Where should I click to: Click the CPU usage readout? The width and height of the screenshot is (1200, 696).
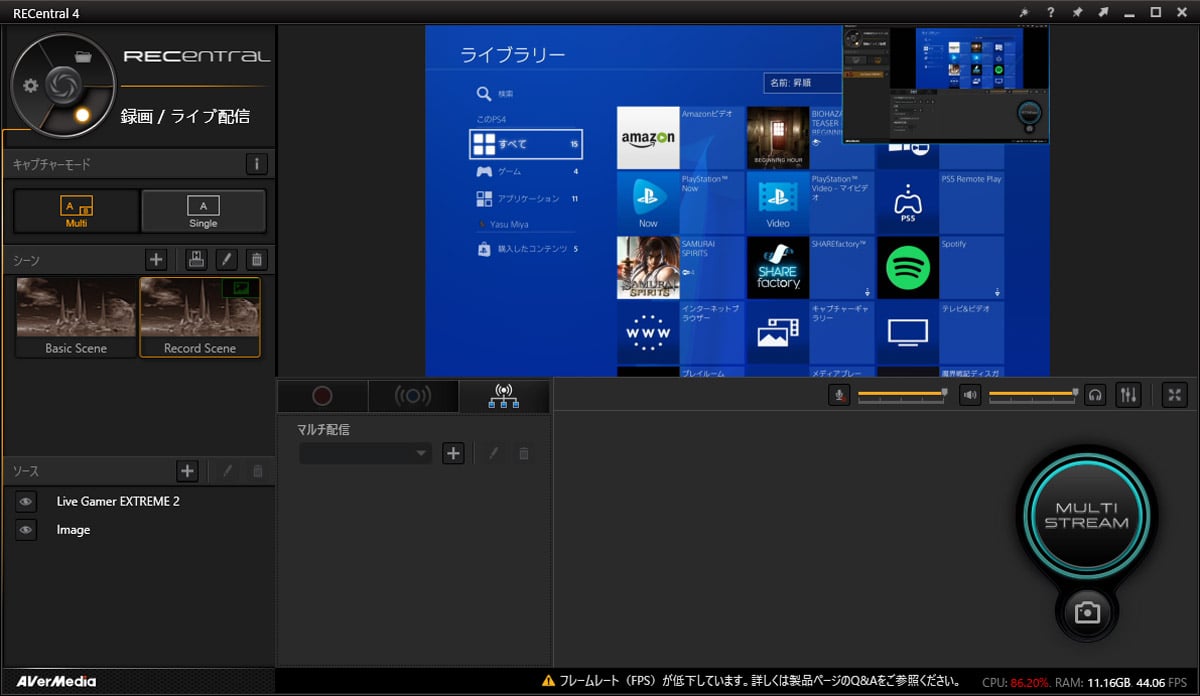pyautogui.click(x=1016, y=681)
